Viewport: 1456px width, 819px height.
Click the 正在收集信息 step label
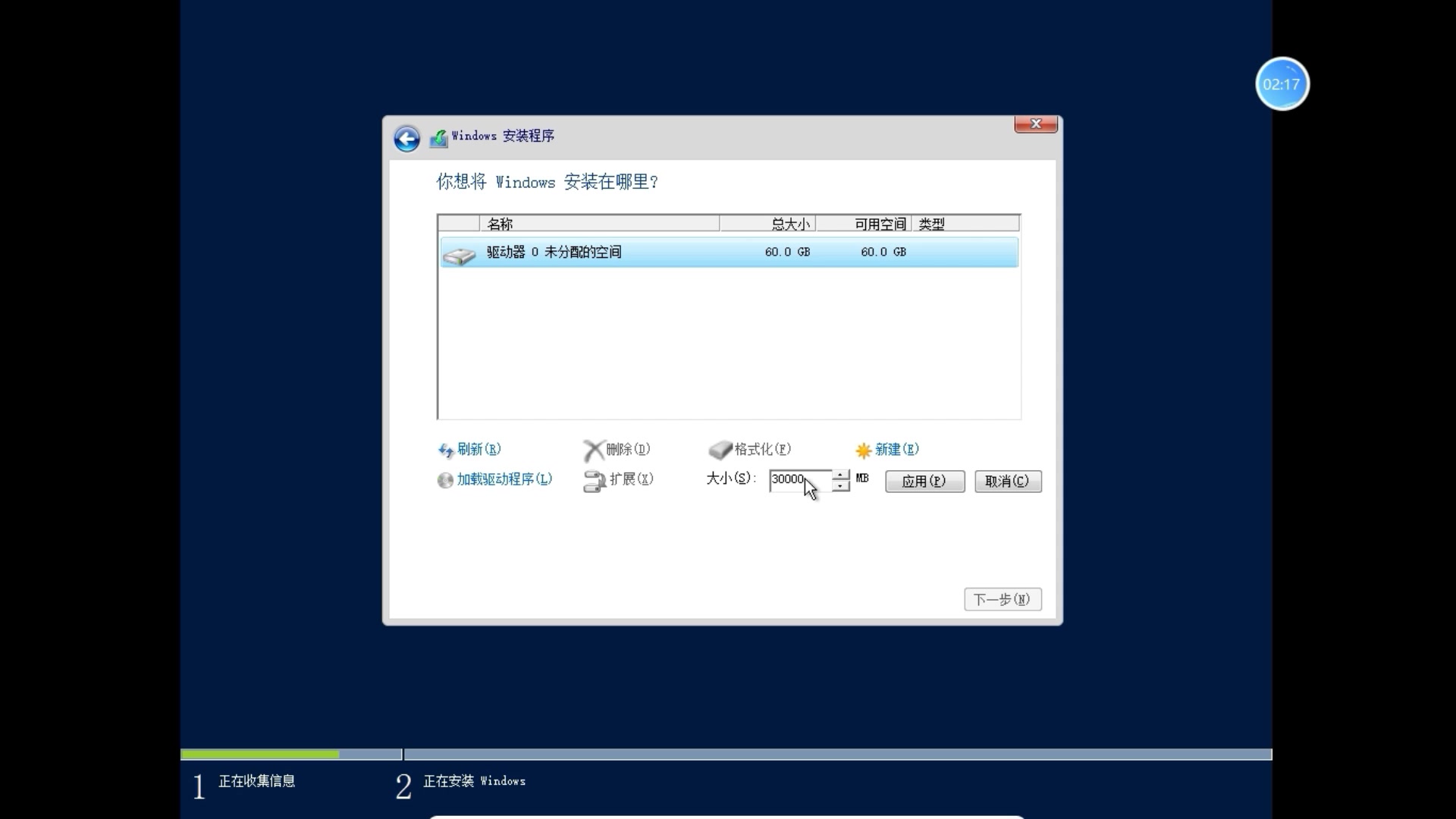coord(257,781)
